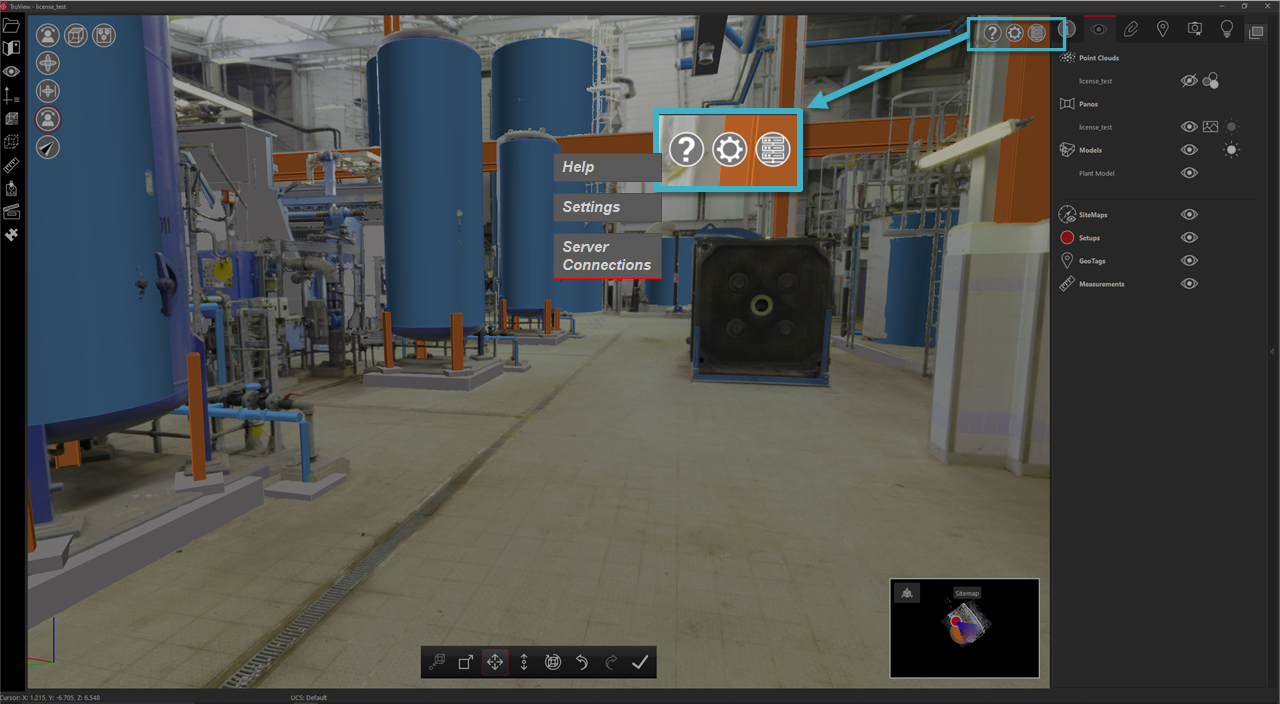Show the license_test point cloud

coord(1189,81)
